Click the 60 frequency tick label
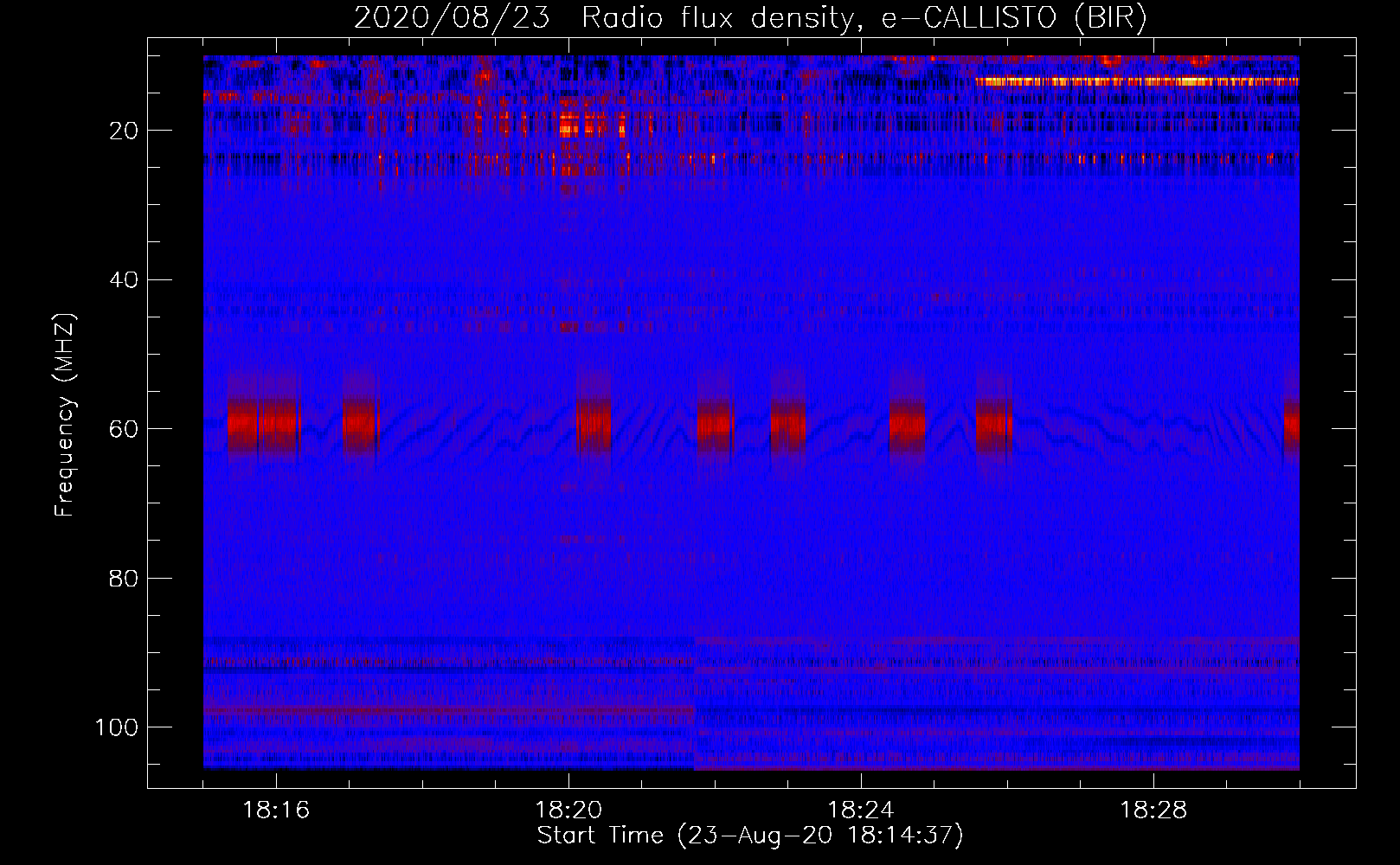Viewport: 1400px width, 865px height. pos(124,429)
